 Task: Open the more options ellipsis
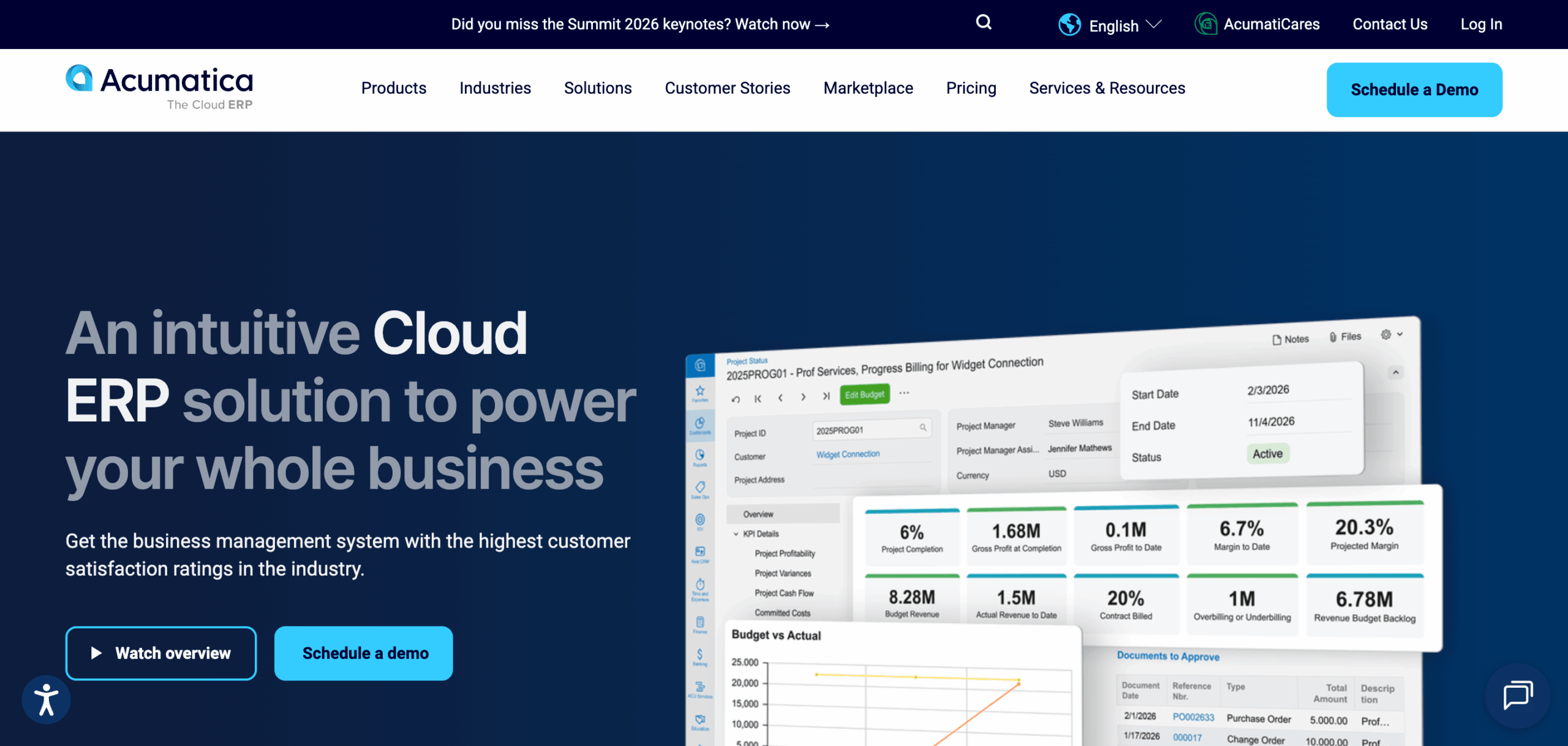pos(904,393)
